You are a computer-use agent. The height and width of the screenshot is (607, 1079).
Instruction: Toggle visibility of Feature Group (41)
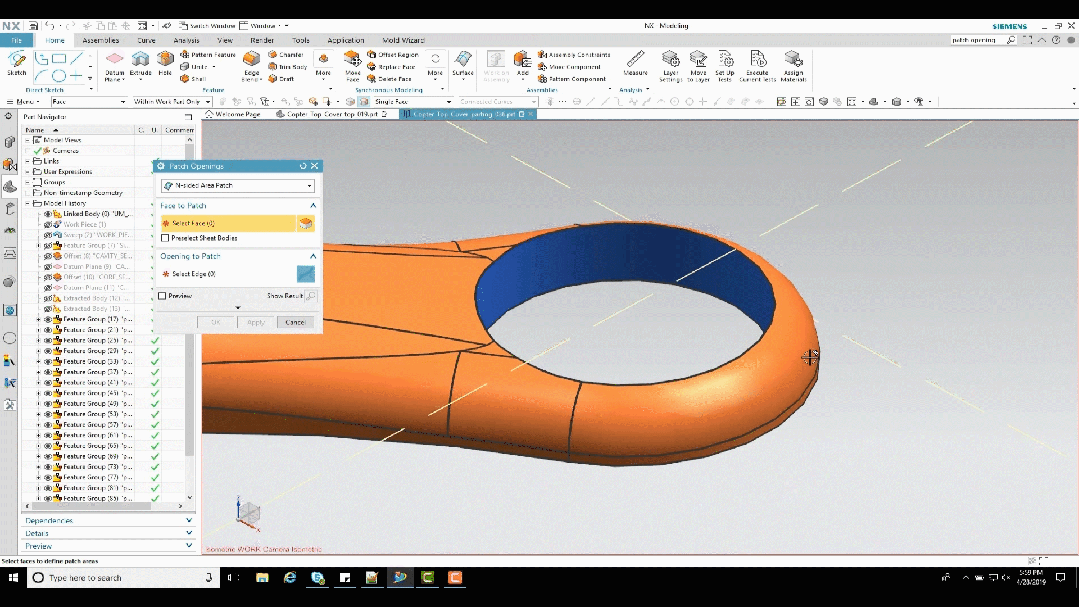coord(47,383)
